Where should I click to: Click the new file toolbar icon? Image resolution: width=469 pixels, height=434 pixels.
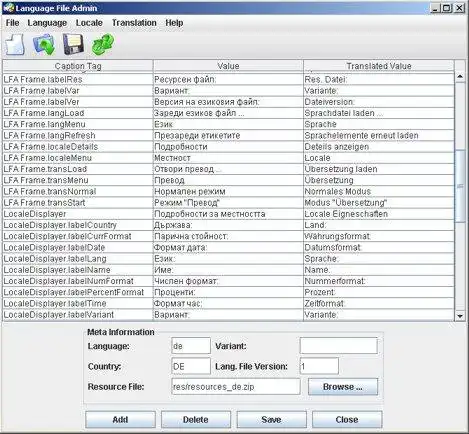point(15,44)
